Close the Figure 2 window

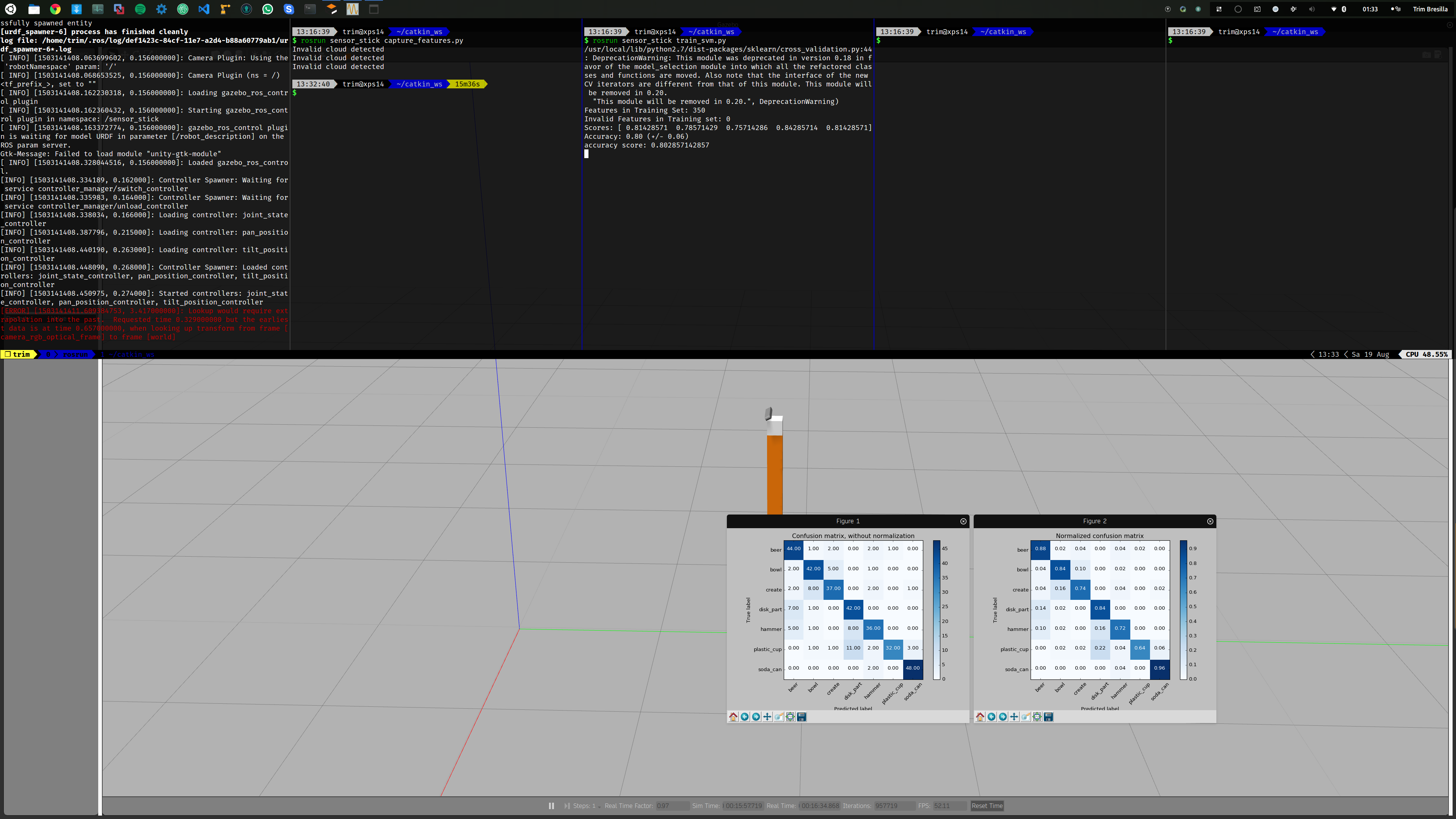pos(1210,521)
